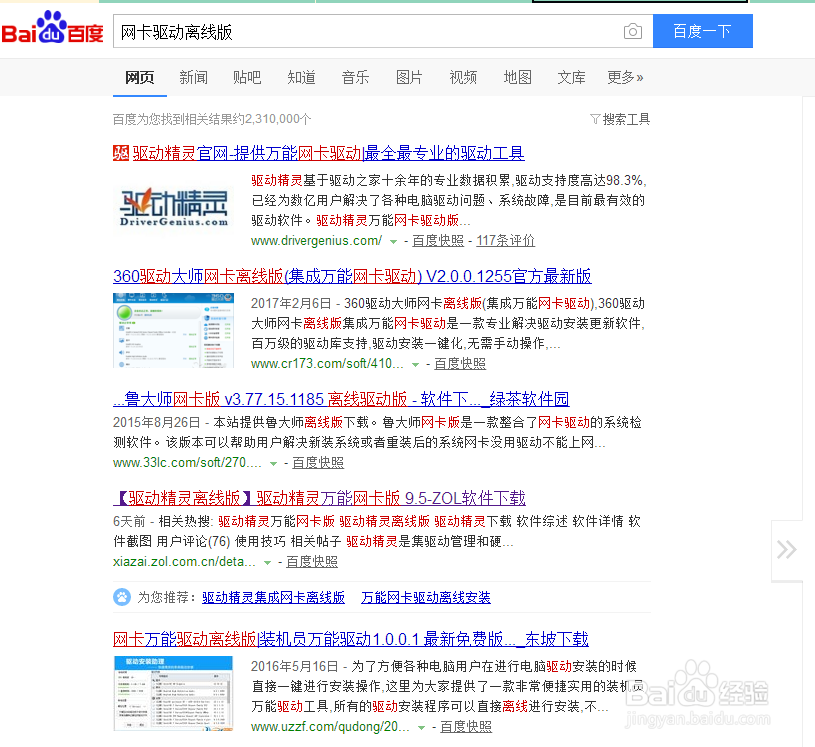Image resolution: width=815 pixels, height=747 pixels.
Task: Expand the arrow beside www.cr173.com/soft/410...
Action: [415, 364]
